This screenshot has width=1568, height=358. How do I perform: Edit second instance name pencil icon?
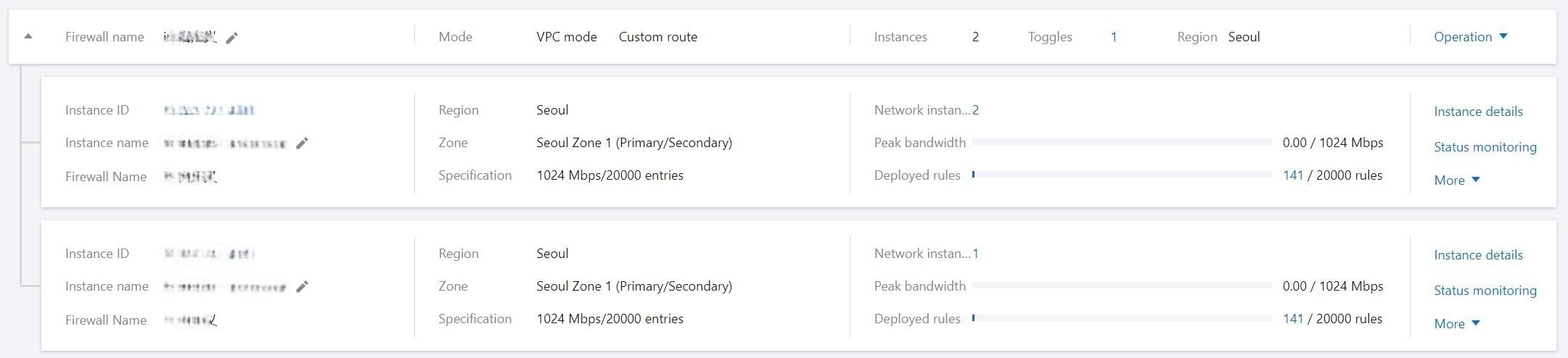[x=303, y=287]
